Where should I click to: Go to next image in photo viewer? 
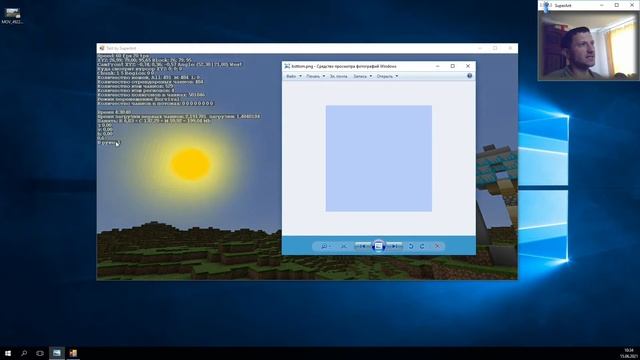click(x=394, y=246)
